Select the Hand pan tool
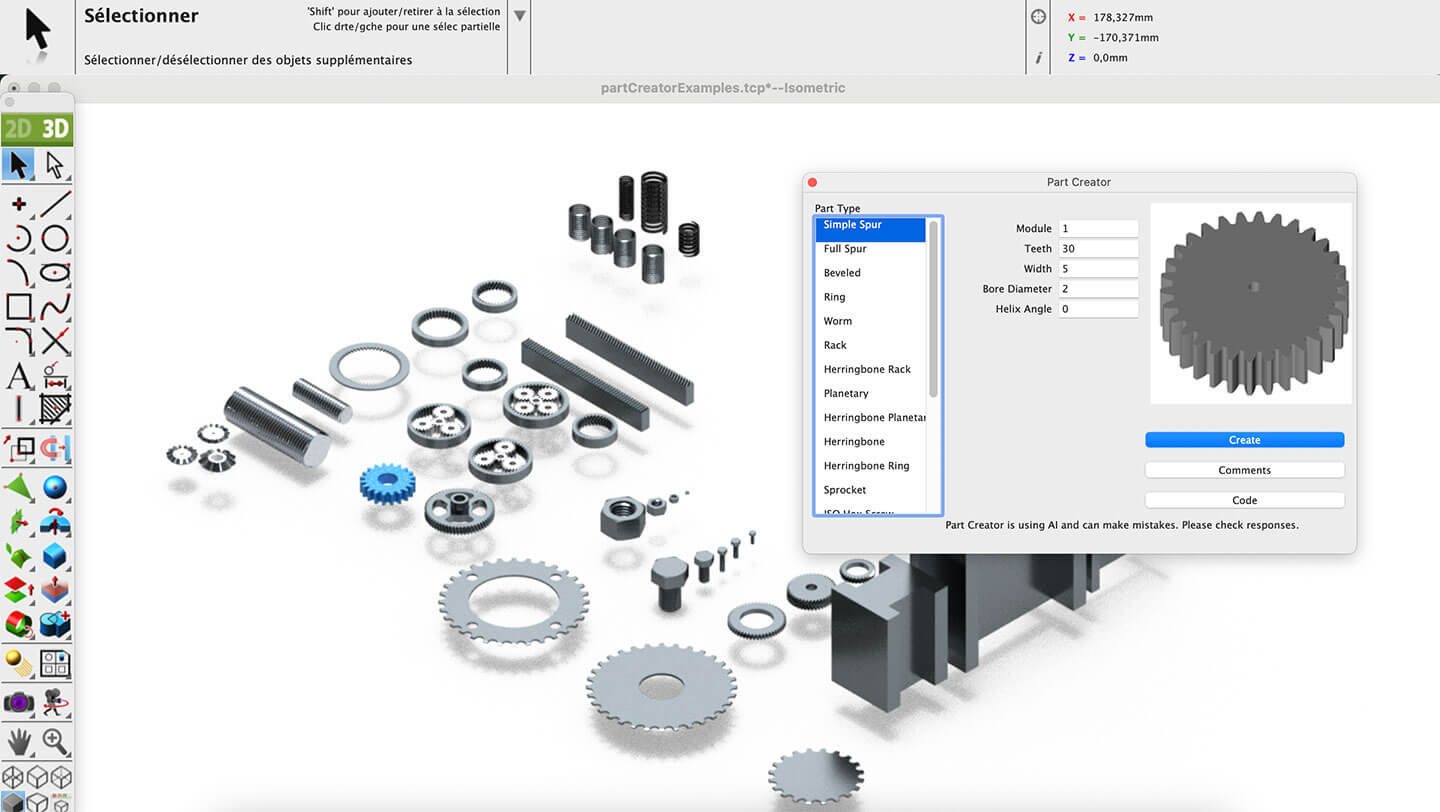 [19, 741]
